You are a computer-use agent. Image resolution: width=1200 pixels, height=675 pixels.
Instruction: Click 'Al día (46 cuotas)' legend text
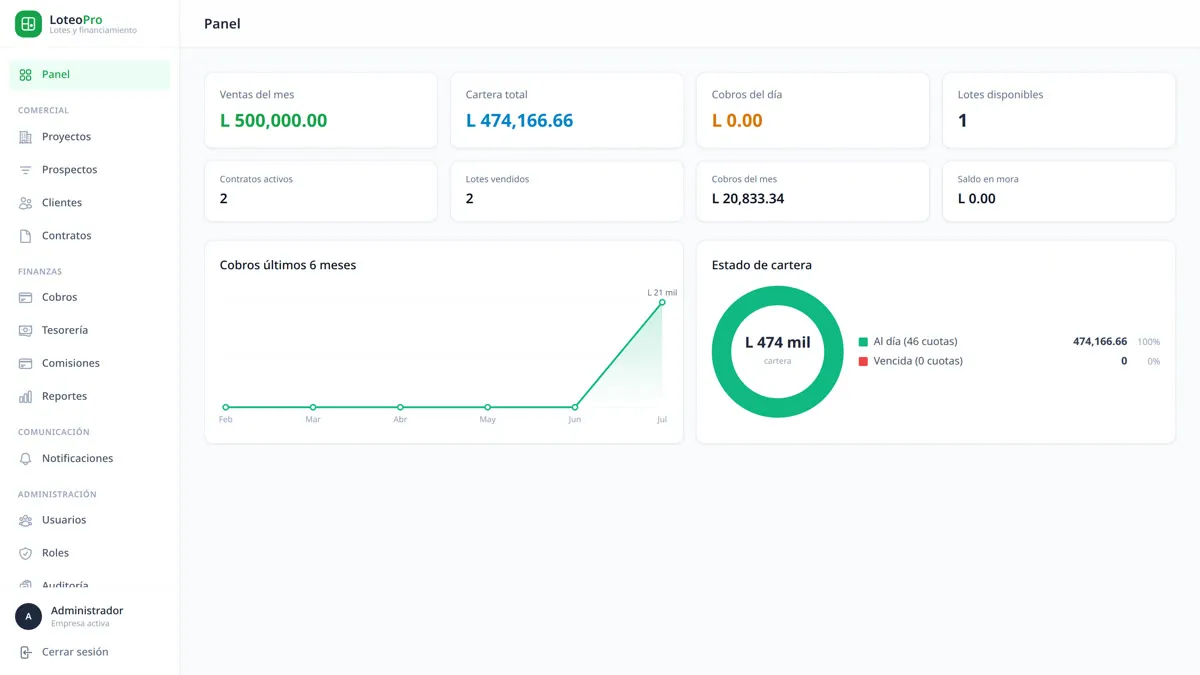pos(915,342)
